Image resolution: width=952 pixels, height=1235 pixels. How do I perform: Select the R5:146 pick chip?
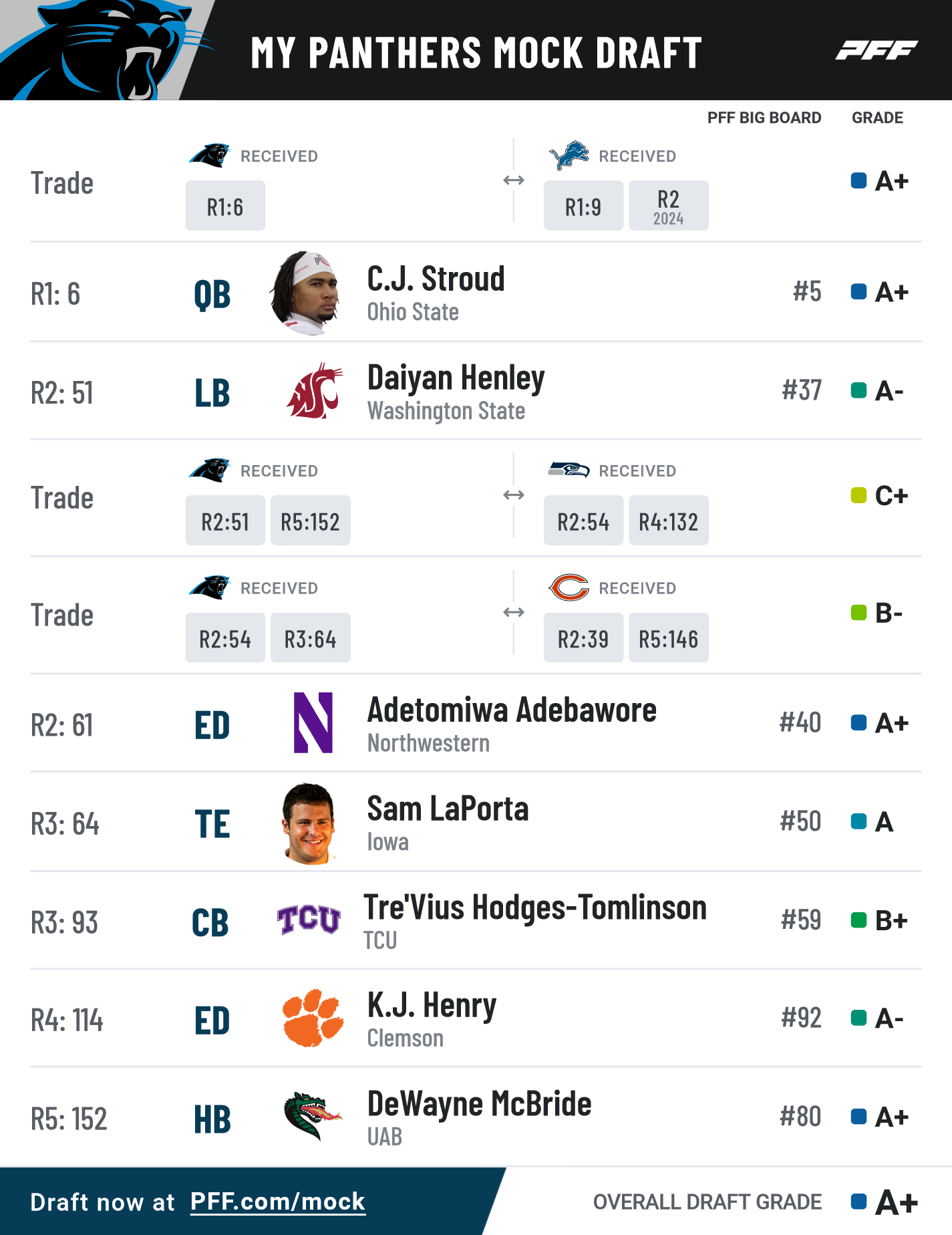(668, 638)
